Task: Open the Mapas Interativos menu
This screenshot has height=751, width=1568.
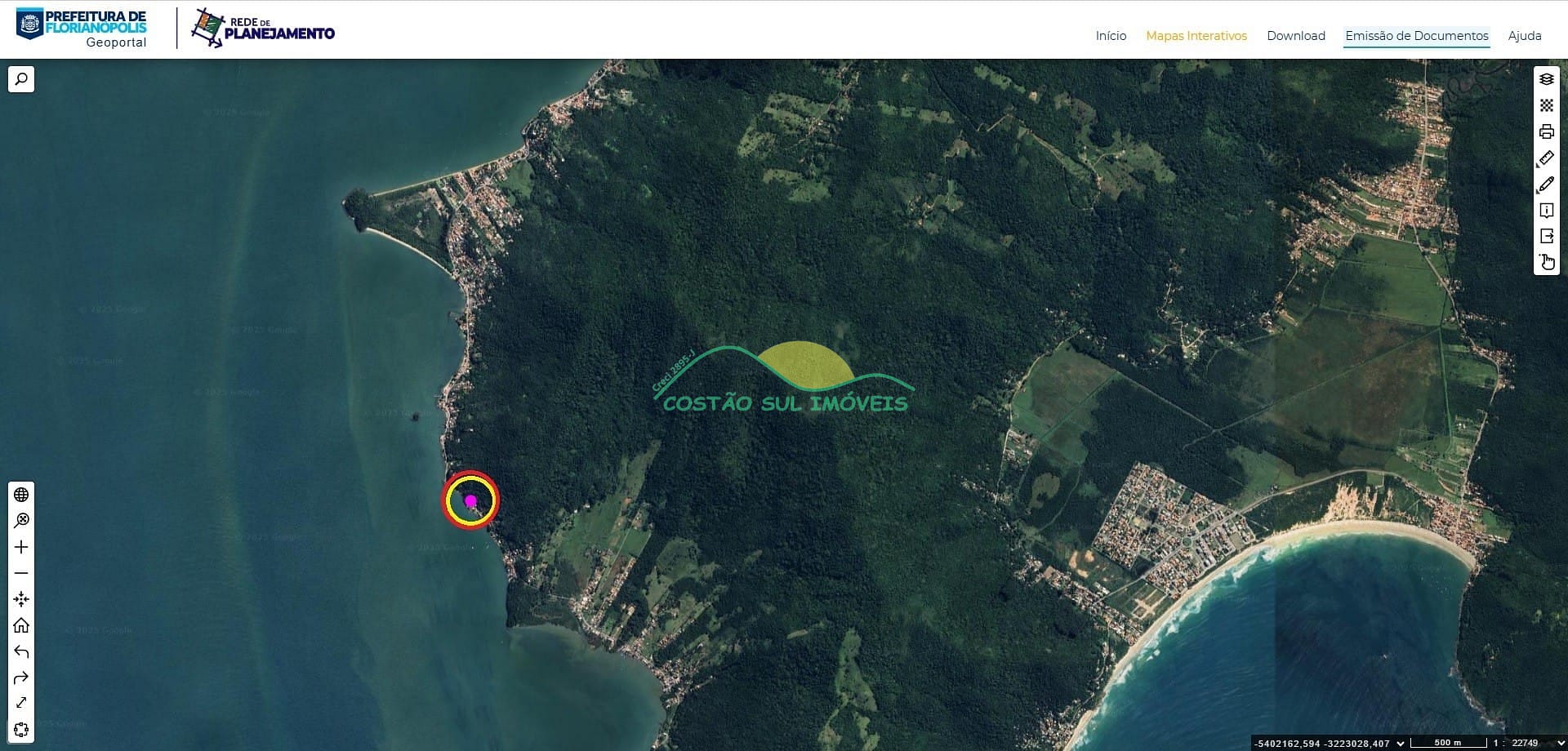Action: click(1196, 36)
